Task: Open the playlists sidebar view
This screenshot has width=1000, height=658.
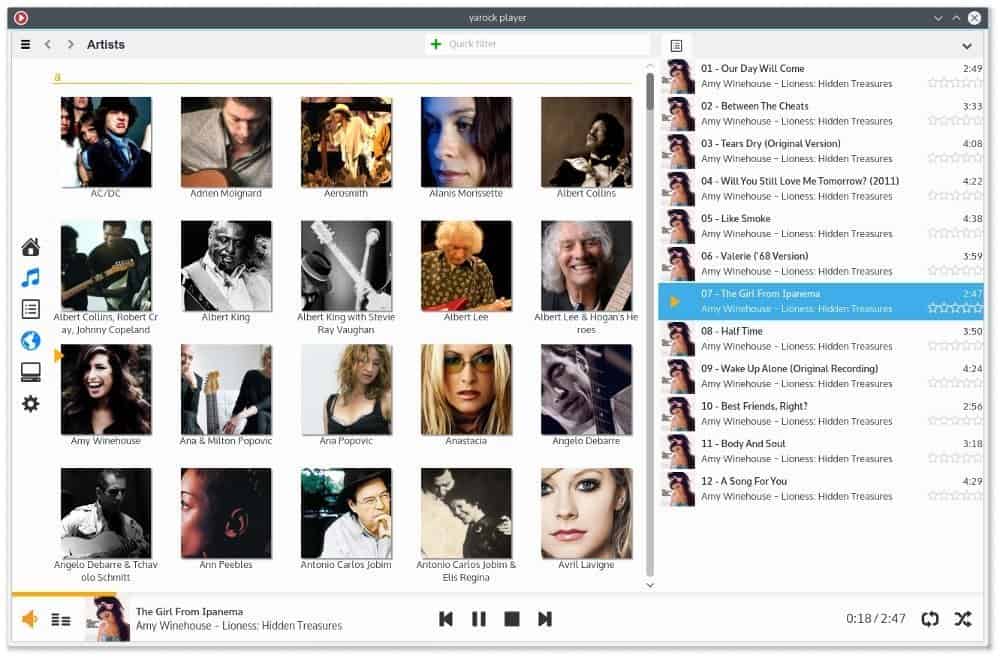Action: [x=31, y=309]
